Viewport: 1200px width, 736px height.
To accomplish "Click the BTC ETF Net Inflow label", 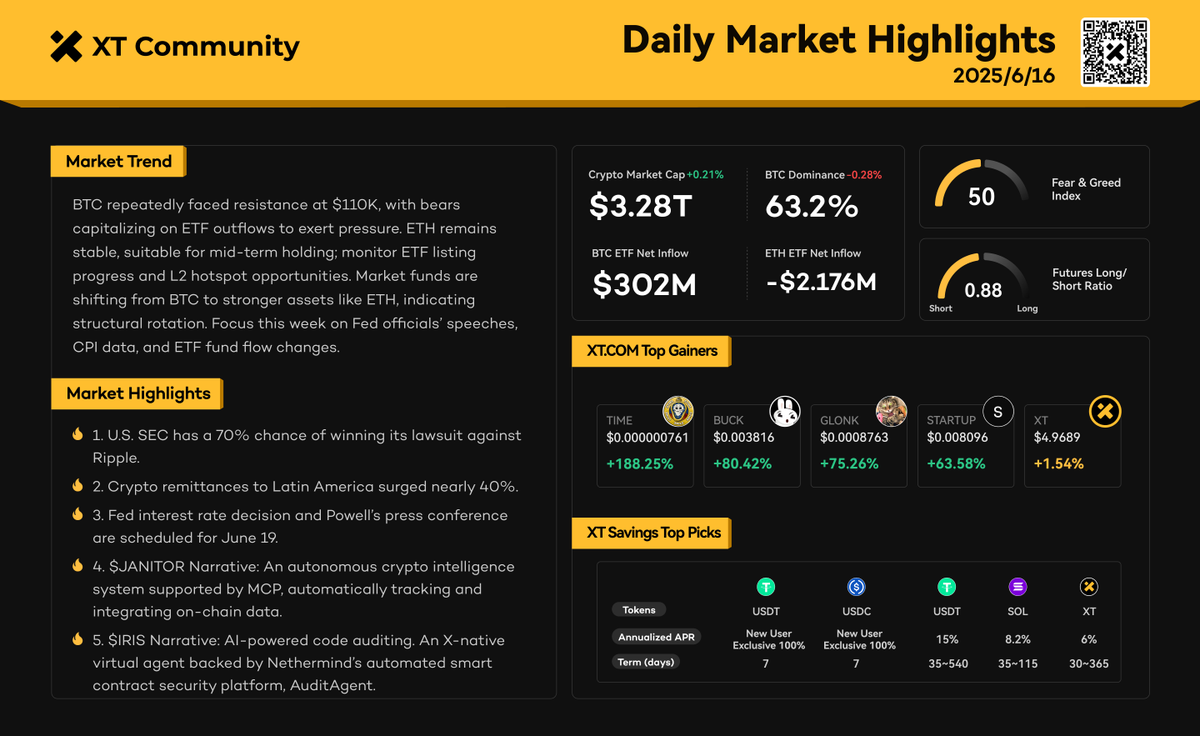I will pyautogui.click(x=640, y=253).
